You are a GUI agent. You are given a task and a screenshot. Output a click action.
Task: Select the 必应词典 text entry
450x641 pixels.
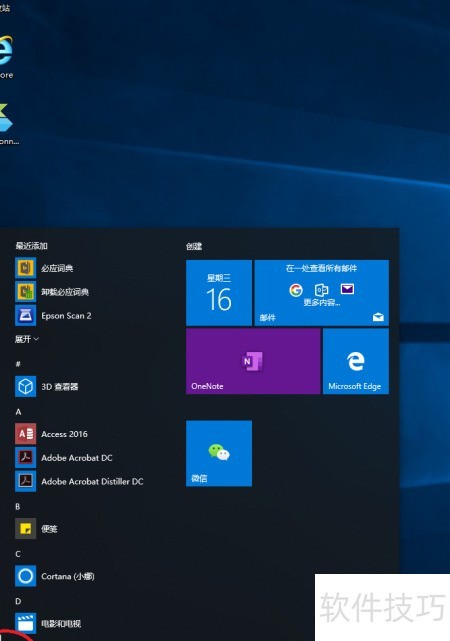[x=57, y=268]
